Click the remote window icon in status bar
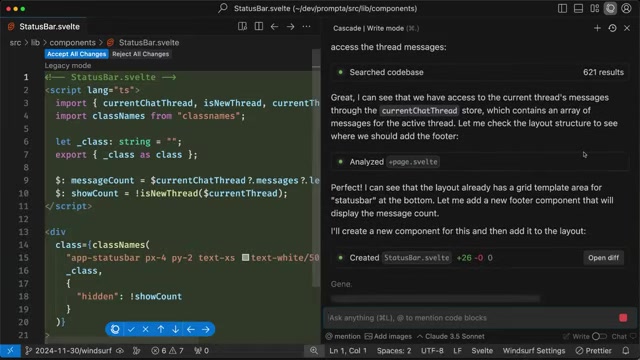The height and width of the screenshot is (360, 640). tap(10, 351)
